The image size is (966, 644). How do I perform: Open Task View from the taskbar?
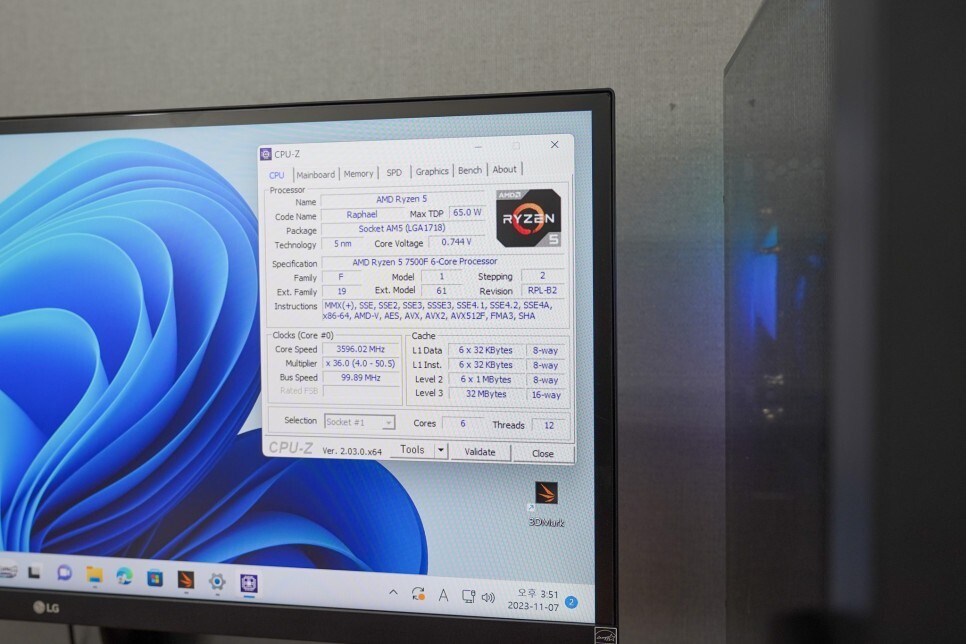click(34, 573)
